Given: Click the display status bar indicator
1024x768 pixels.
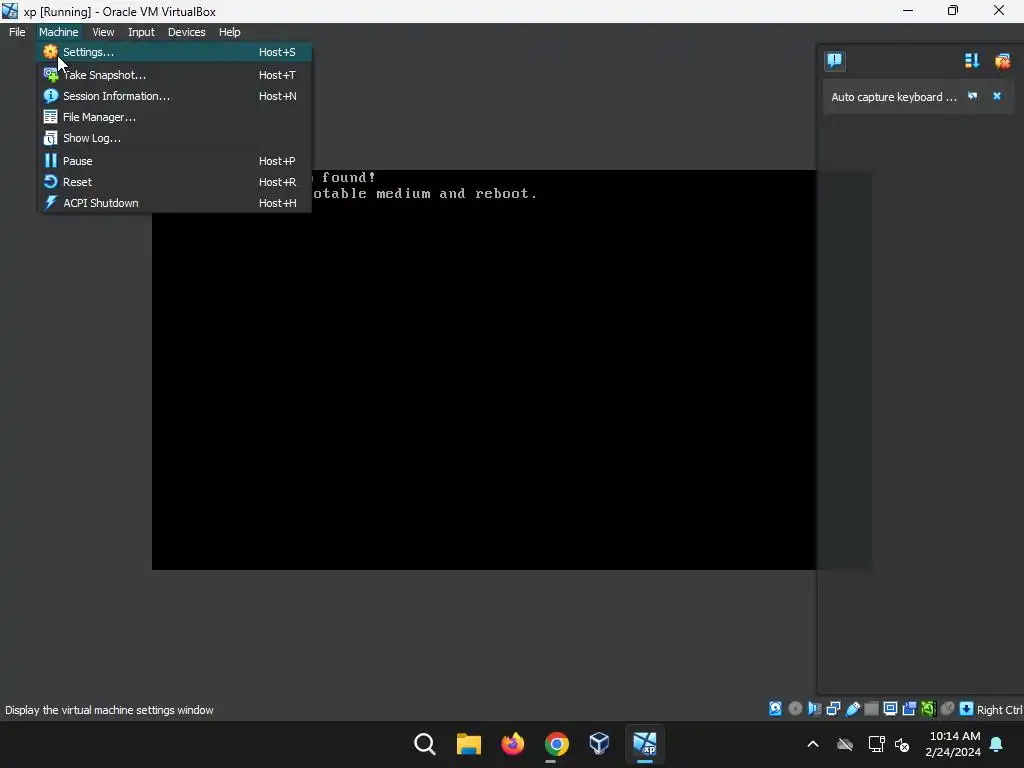Looking at the screenshot, I should [x=890, y=709].
